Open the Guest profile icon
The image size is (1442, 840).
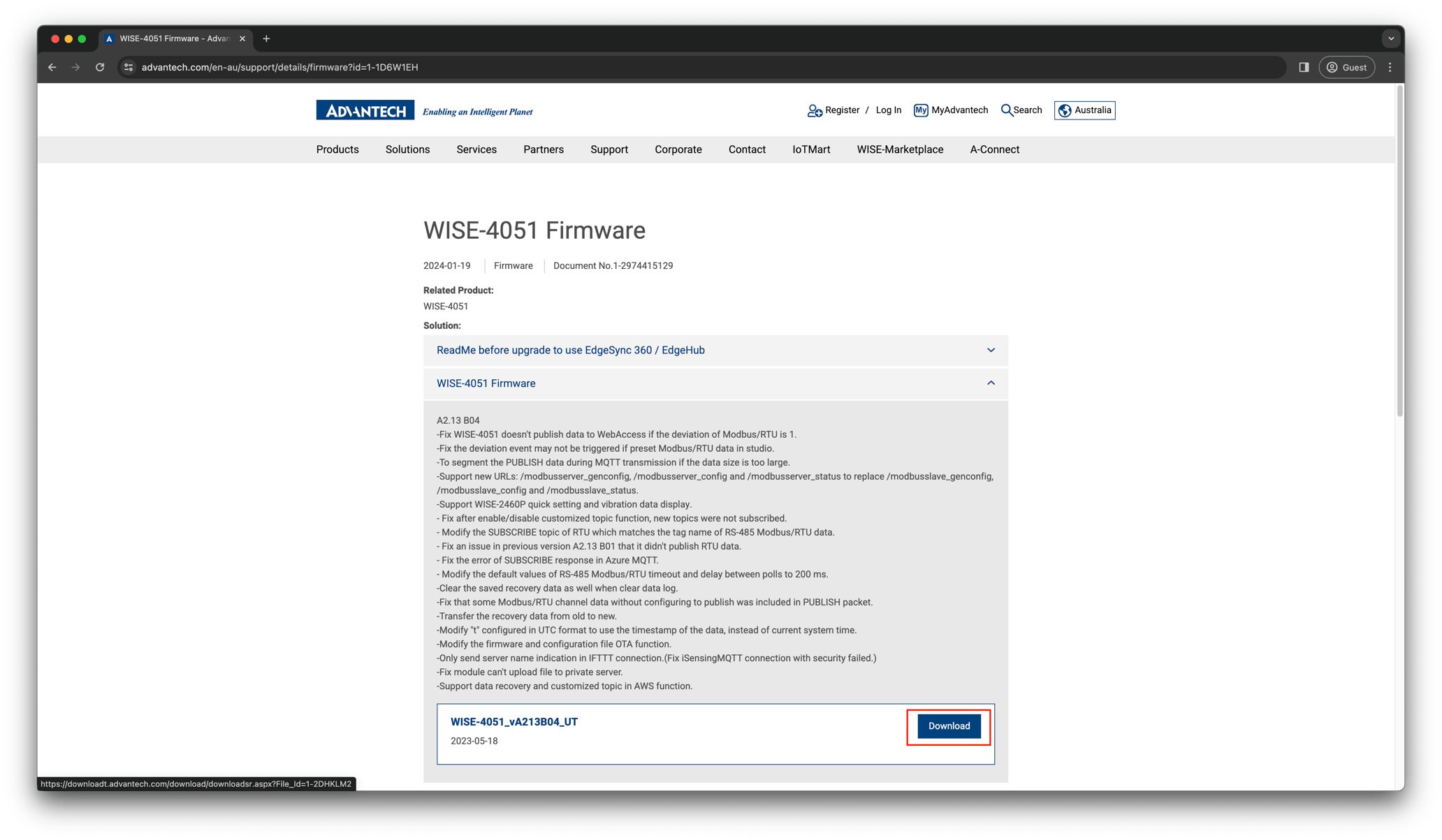tap(1333, 67)
